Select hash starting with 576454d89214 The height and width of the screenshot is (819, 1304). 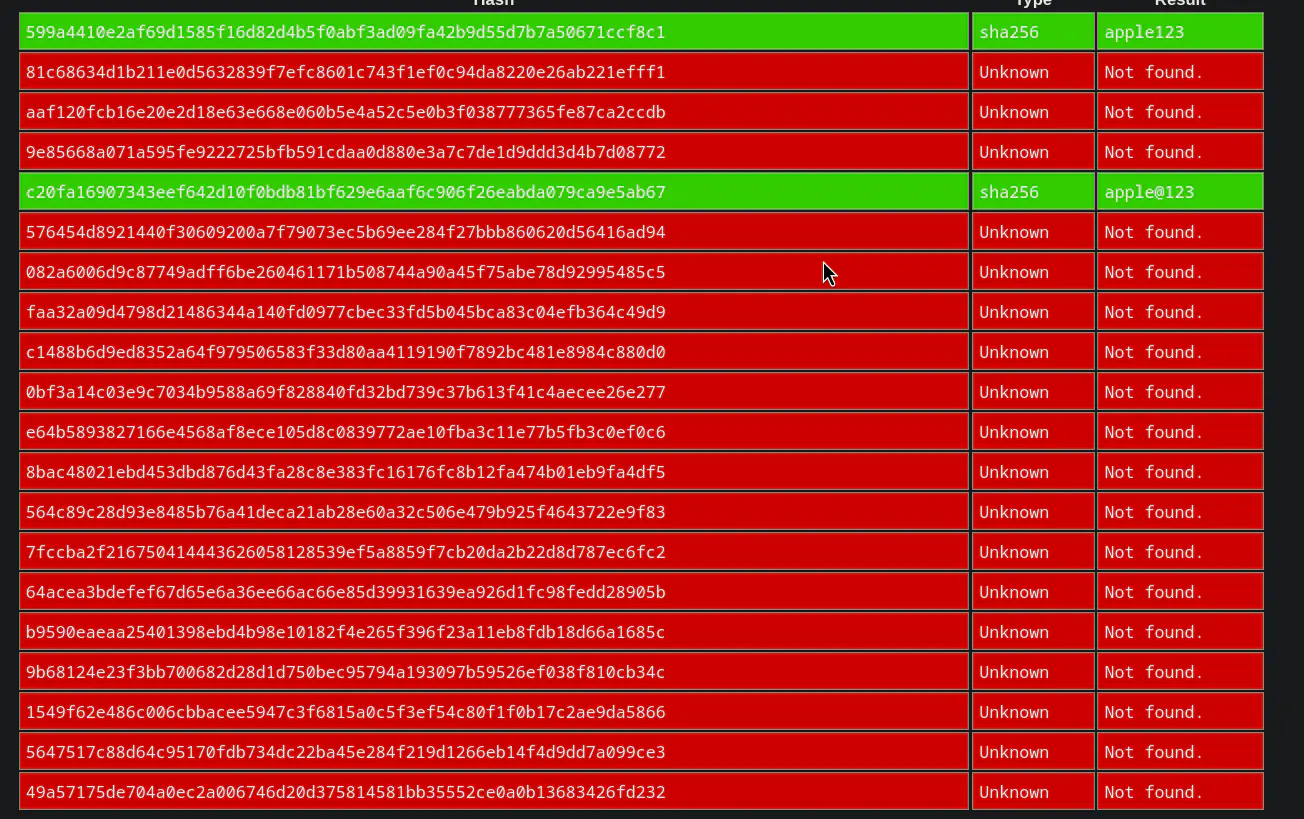tap(494, 231)
